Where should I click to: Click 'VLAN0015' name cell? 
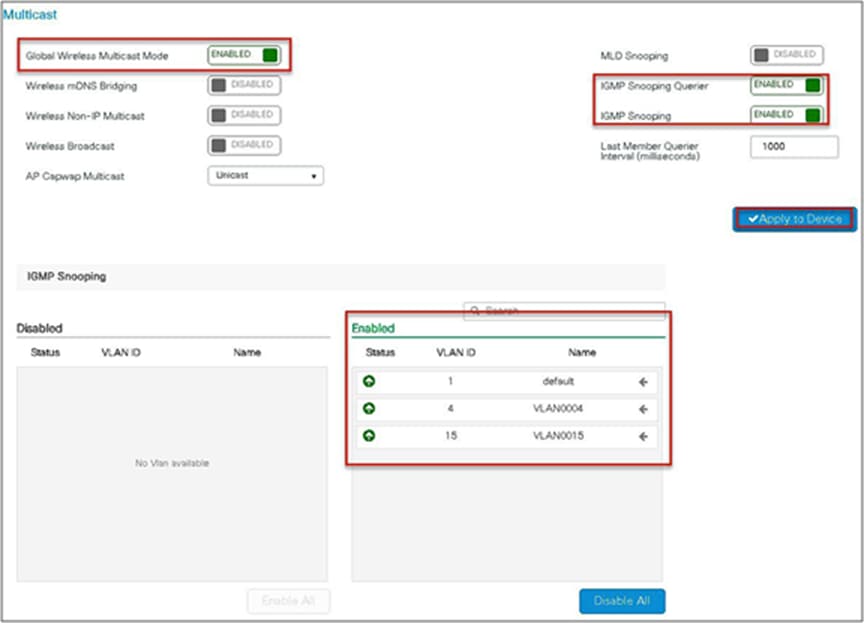(x=558, y=436)
